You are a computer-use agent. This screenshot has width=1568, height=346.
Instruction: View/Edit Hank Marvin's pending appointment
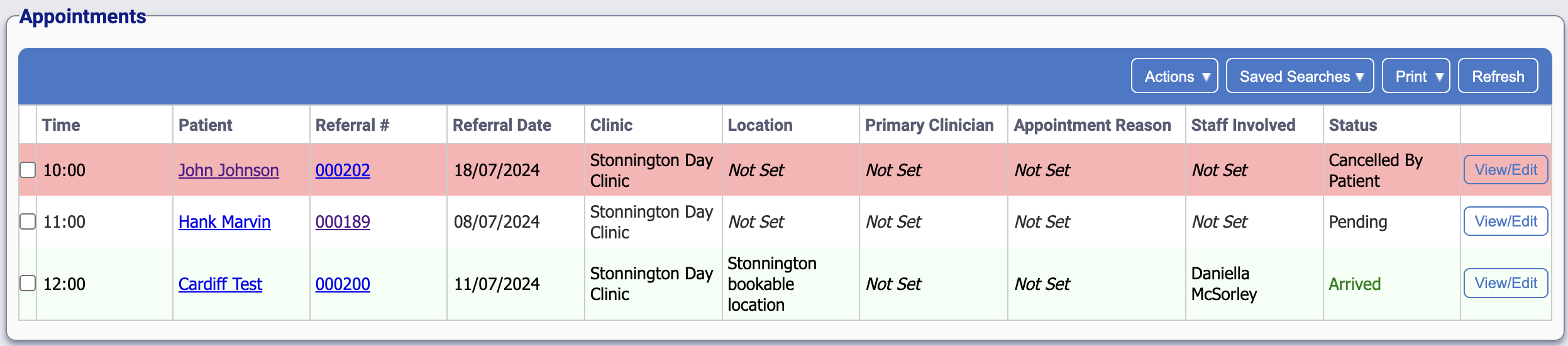[x=1505, y=221]
